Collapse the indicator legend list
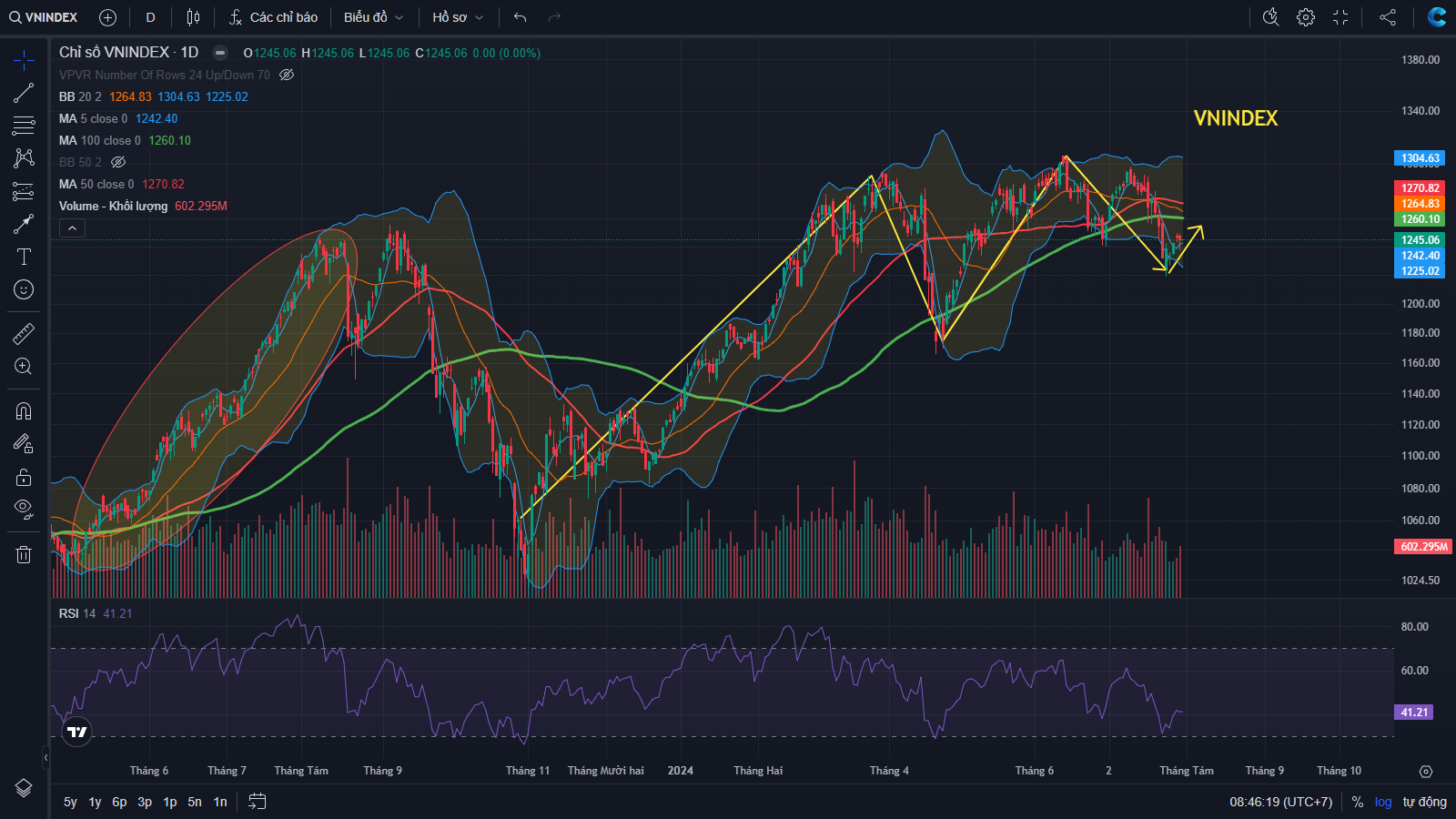 click(72, 228)
